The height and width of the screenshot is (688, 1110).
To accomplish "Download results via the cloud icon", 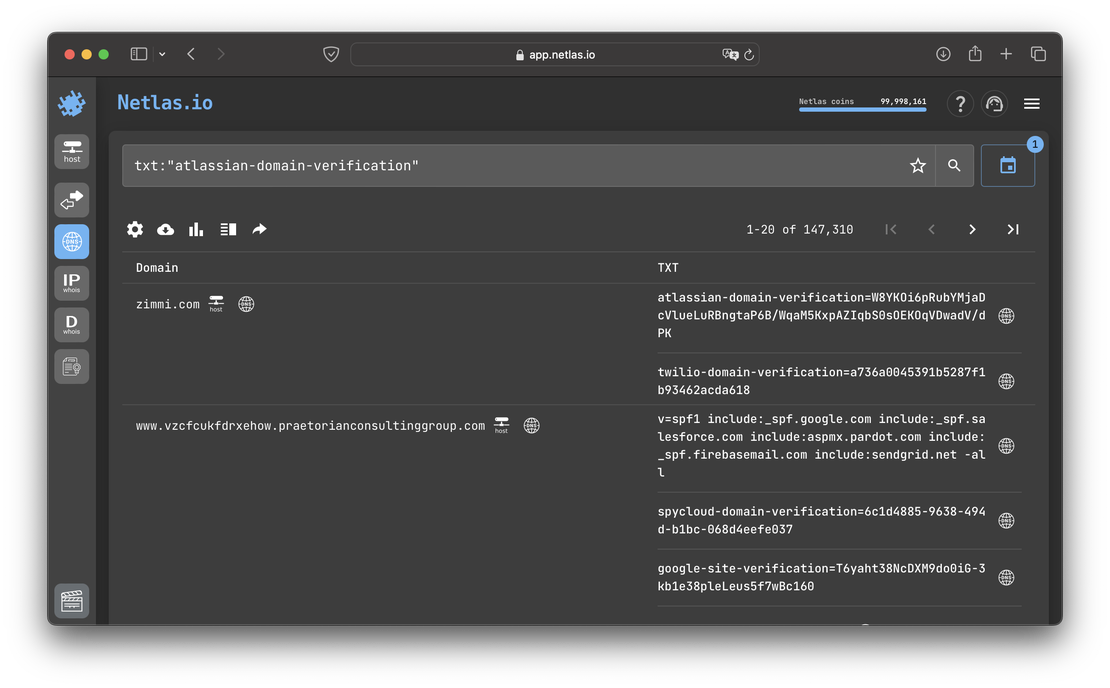I will click(x=165, y=229).
